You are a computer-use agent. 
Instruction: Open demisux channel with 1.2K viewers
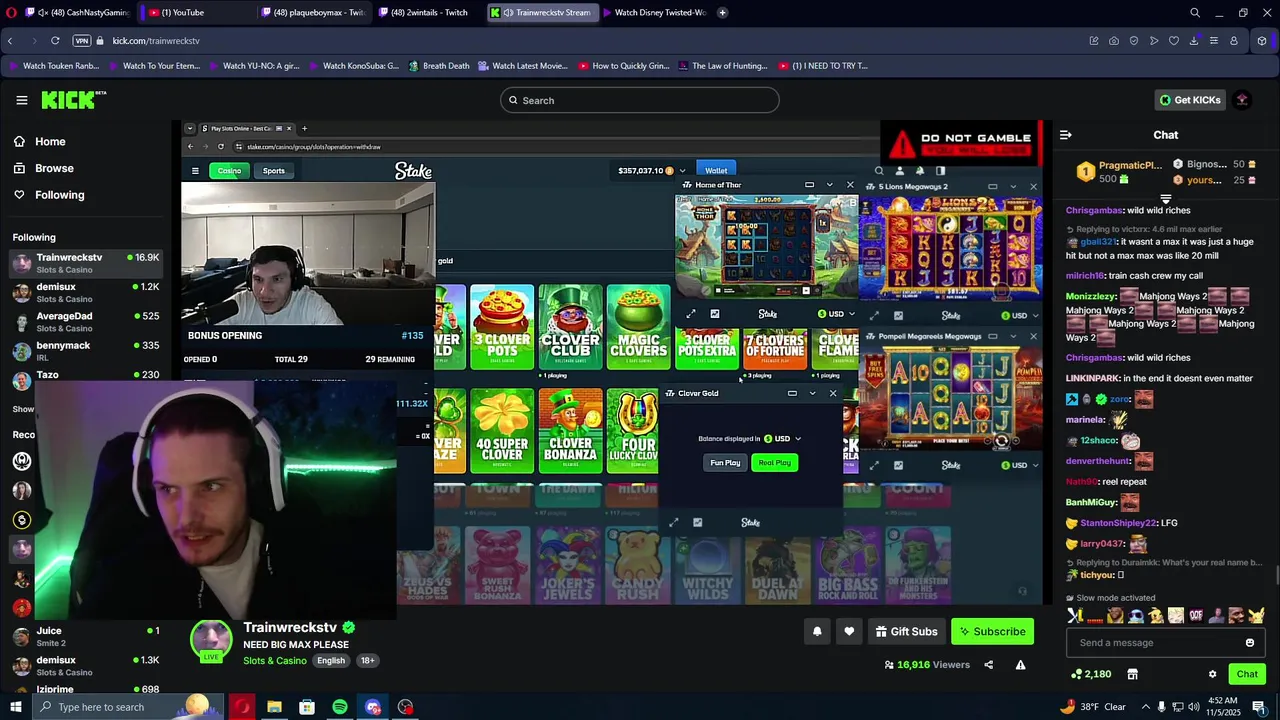pyautogui.click(x=86, y=292)
